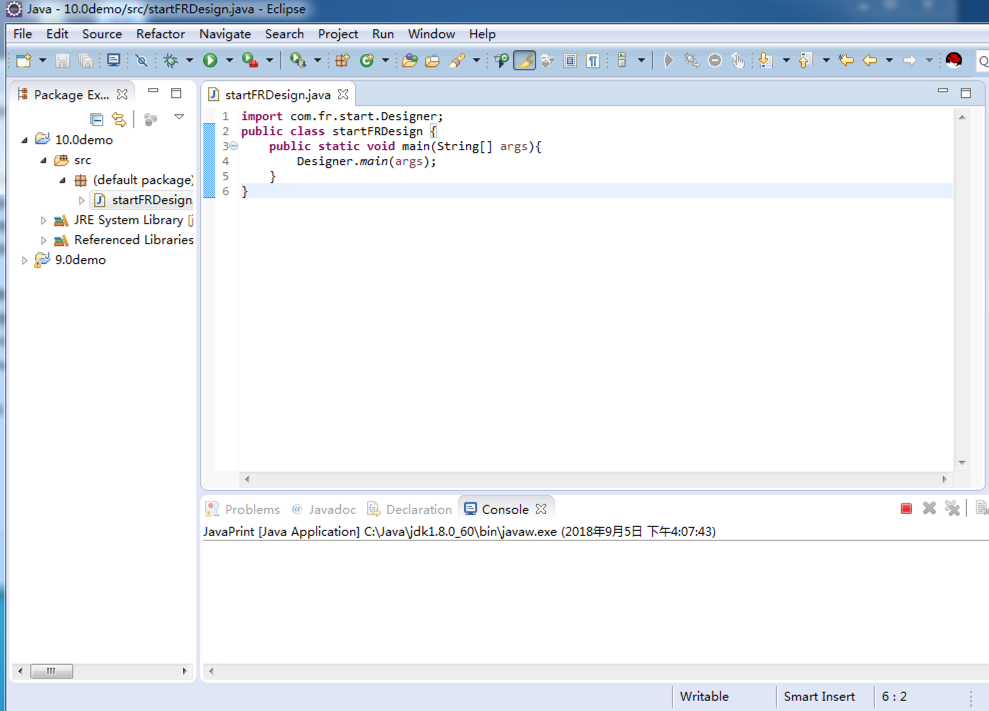Viewport: 989px width, 711px height.
Task: Close the startFRDesign.java editor tab
Action: pyautogui.click(x=343, y=94)
